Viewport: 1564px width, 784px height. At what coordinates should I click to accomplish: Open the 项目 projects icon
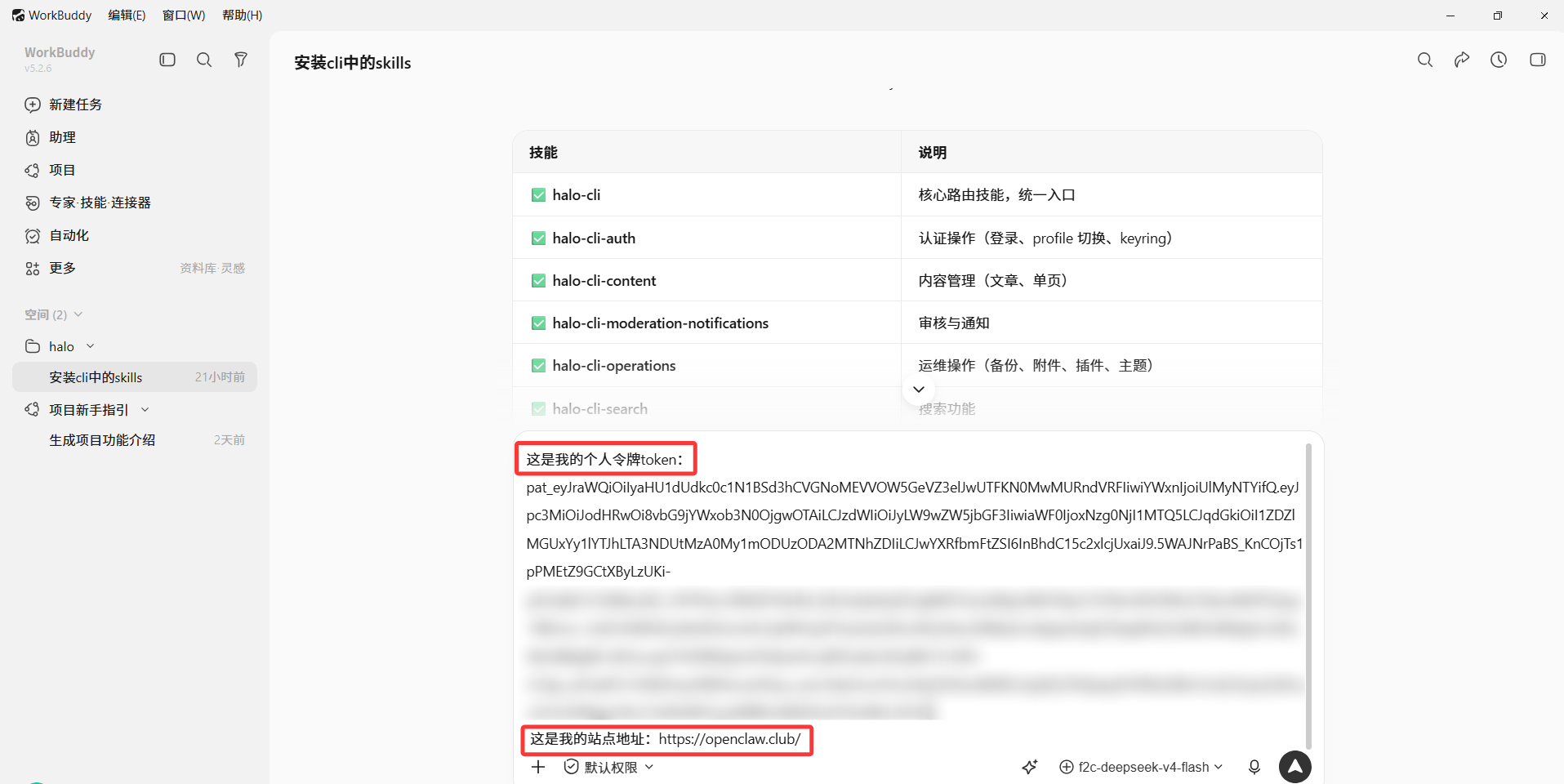click(x=33, y=170)
